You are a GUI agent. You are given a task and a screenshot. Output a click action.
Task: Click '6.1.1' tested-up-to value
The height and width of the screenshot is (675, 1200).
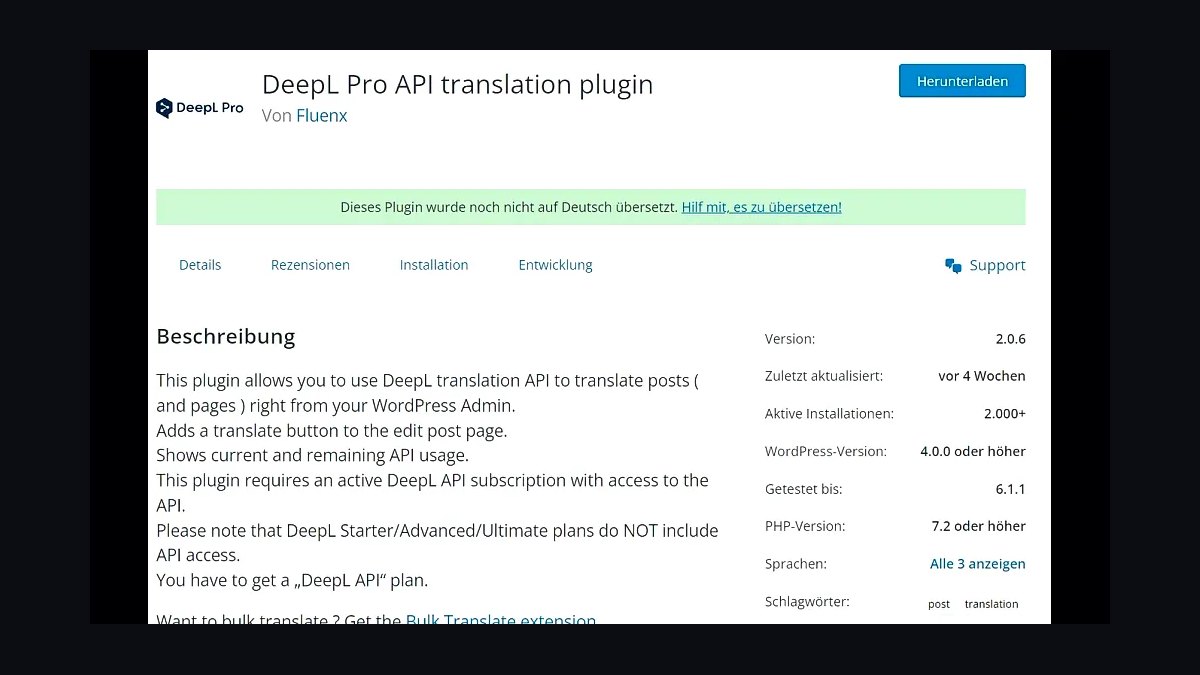1010,489
